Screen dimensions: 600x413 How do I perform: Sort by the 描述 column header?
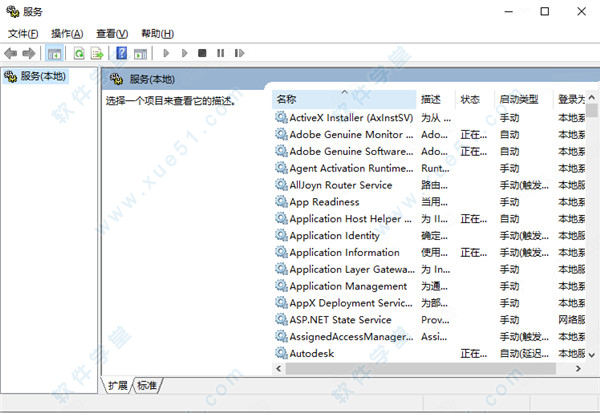(436, 100)
